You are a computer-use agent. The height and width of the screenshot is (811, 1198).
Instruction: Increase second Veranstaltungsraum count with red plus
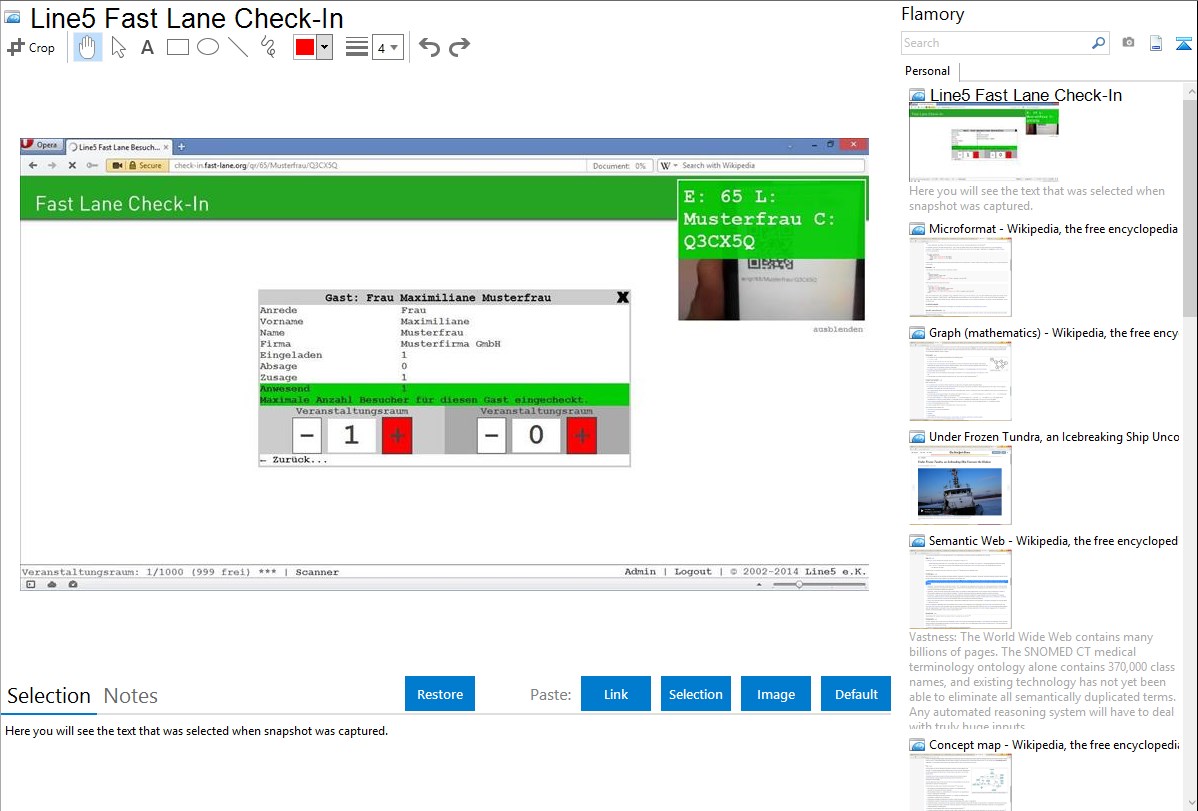tap(582, 436)
